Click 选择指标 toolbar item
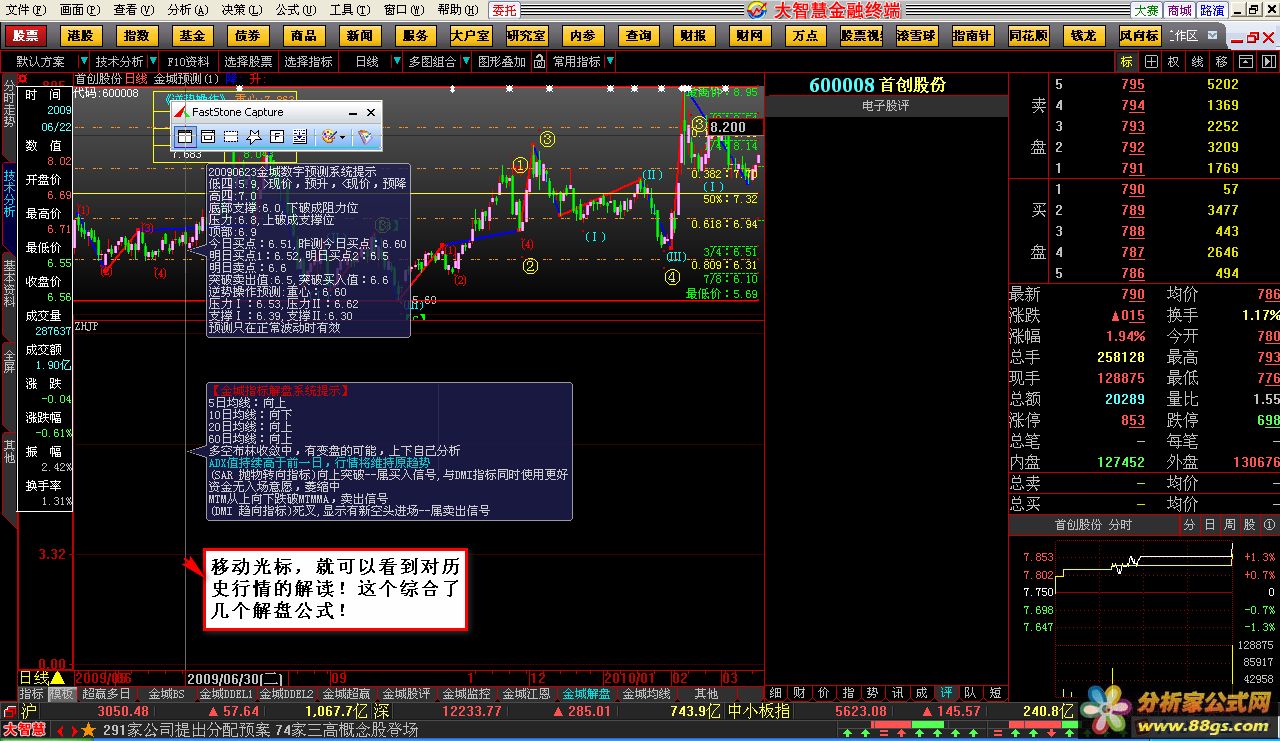Screen dimensions: 1280x741 309,61
